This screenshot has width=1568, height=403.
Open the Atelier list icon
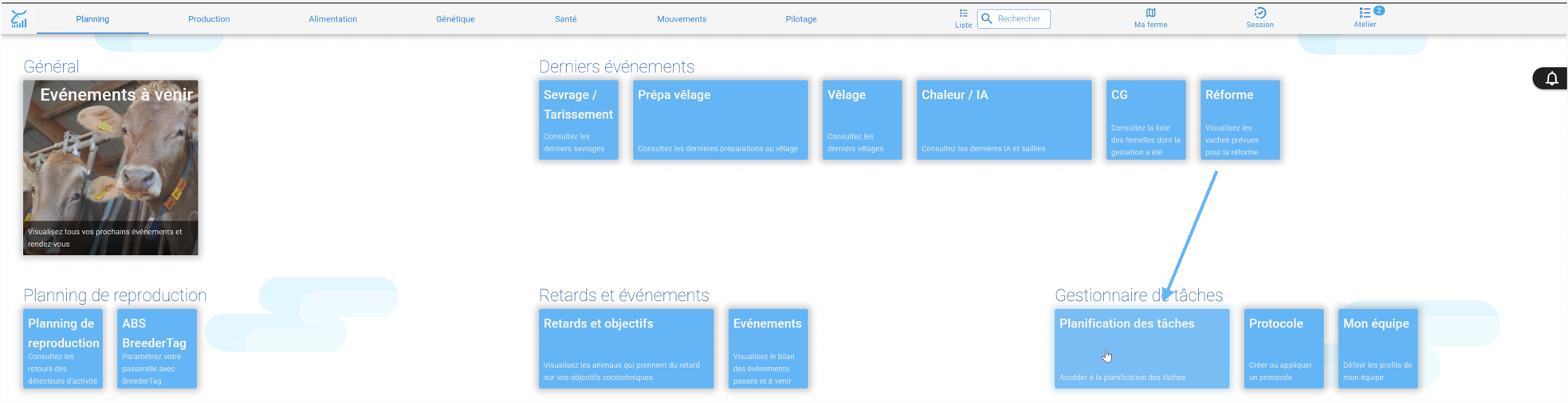tap(1365, 13)
